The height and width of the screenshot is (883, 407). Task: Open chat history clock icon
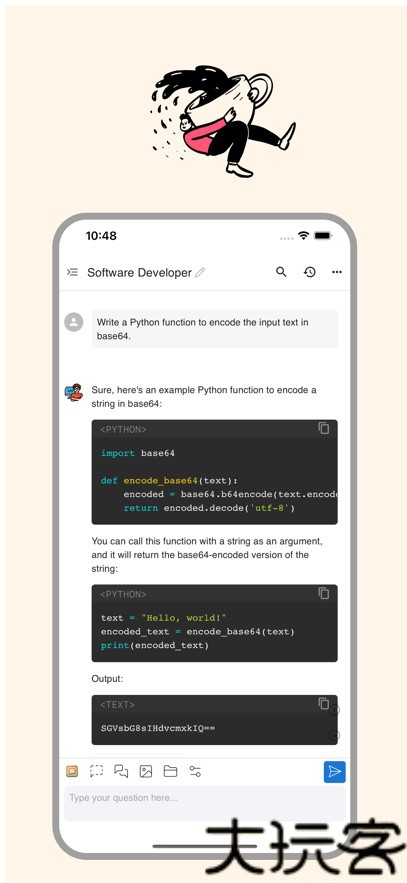(x=310, y=272)
